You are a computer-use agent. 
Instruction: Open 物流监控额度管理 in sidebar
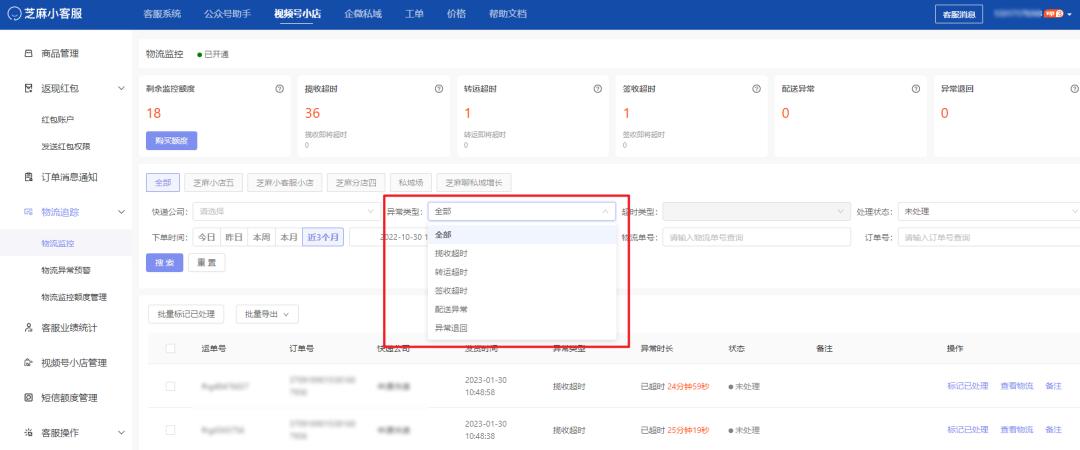coord(74,297)
